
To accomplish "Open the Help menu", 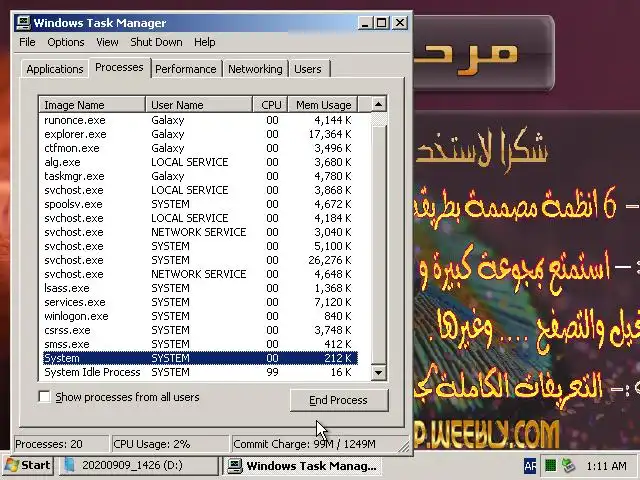I will pos(204,42).
